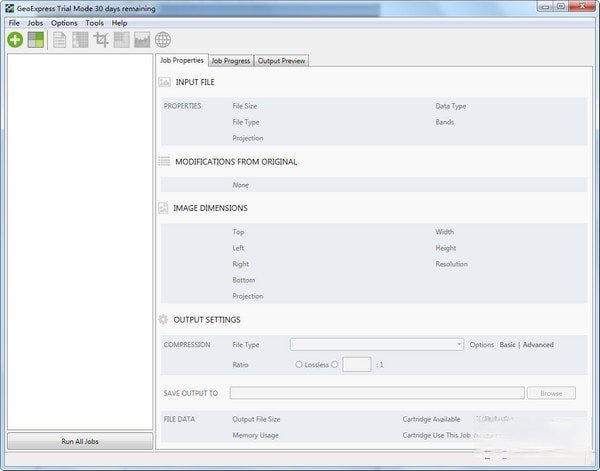Close the GeoExpress window
Screen dimensions: 600x471
[x=582, y=7]
